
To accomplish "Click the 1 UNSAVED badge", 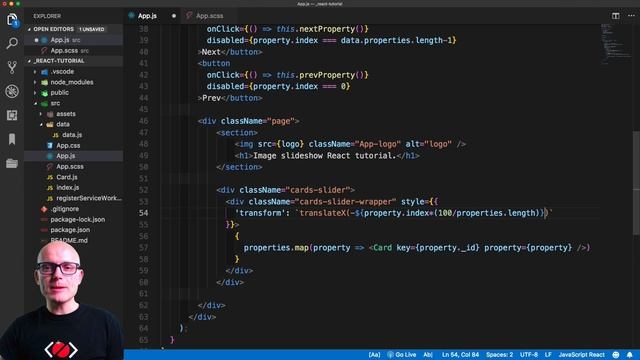I will tap(91, 29).
